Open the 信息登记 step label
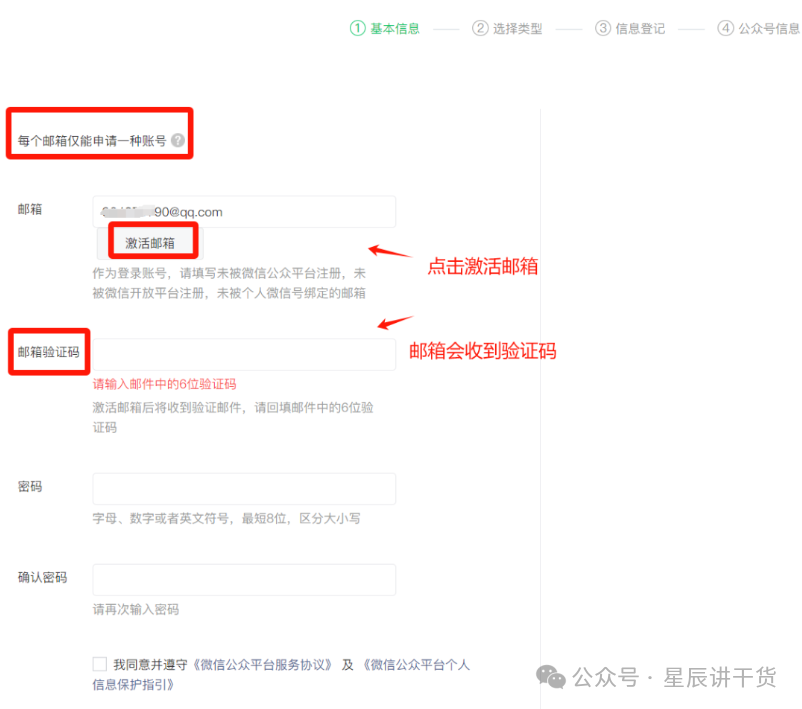Image resolution: width=802 pixels, height=709 pixels. [641, 29]
